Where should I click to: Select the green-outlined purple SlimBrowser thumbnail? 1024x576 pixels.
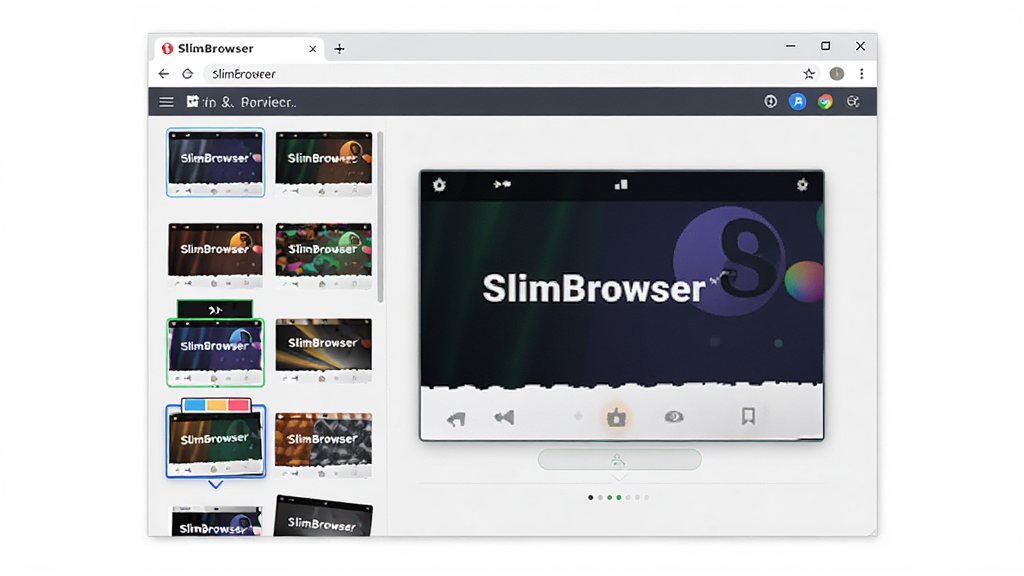pyautogui.click(x=216, y=353)
